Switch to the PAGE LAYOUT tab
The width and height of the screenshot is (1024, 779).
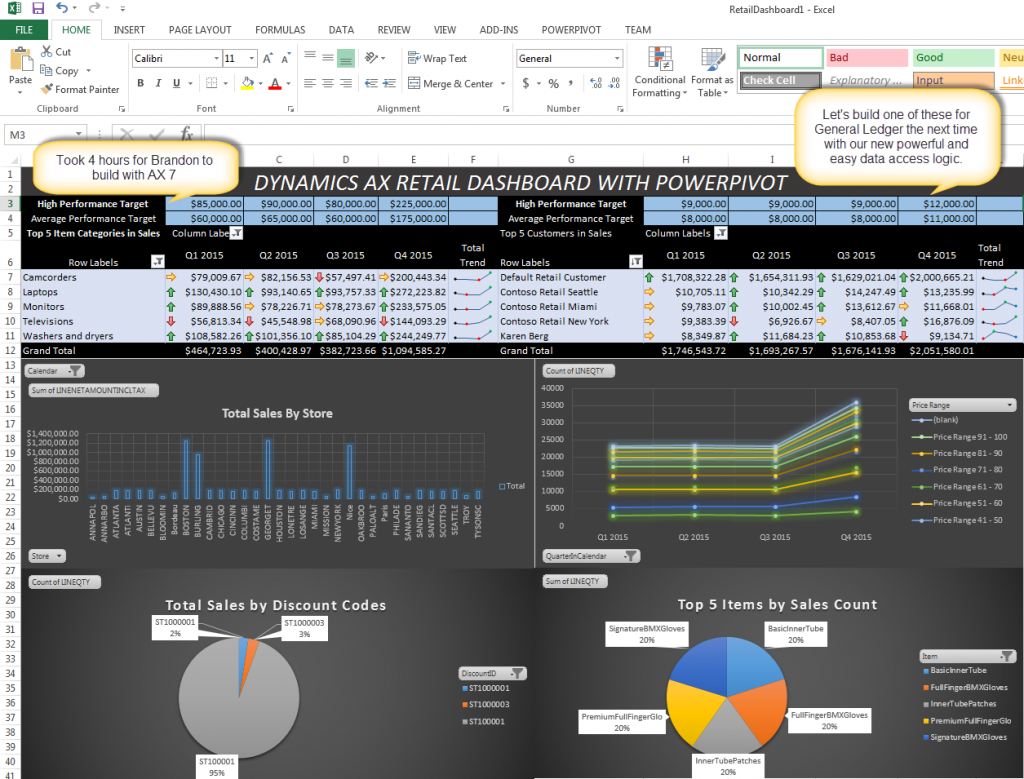200,30
